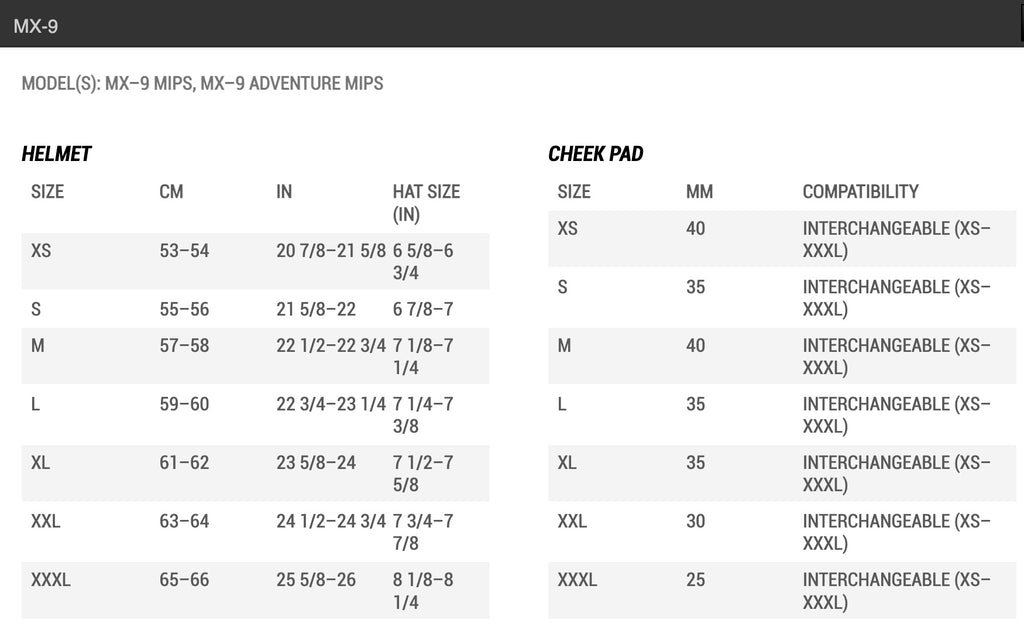
Task: Click the L size in cheek pad table
Action: pos(562,404)
